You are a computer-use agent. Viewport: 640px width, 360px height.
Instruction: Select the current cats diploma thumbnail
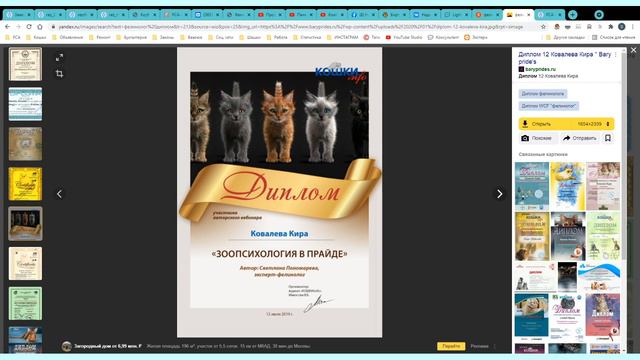pyautogui.click(x=25, y=224)
